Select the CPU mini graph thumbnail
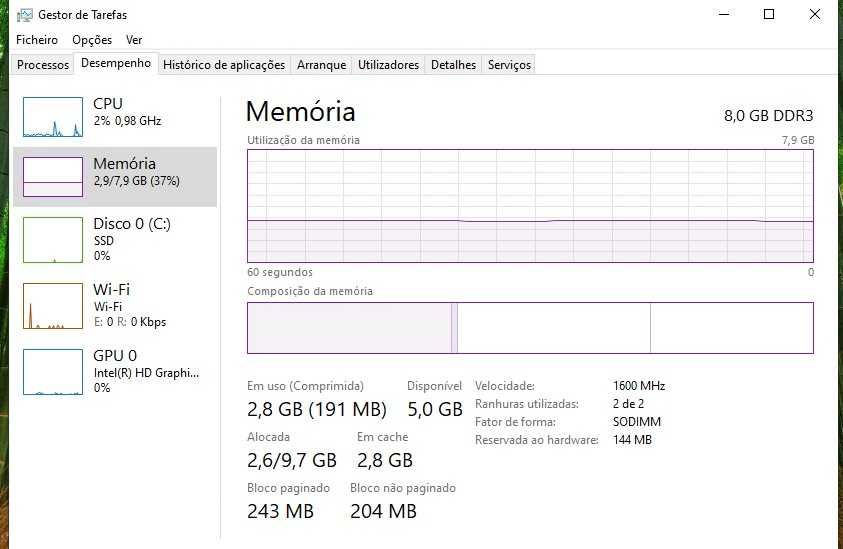 point(53,117)
